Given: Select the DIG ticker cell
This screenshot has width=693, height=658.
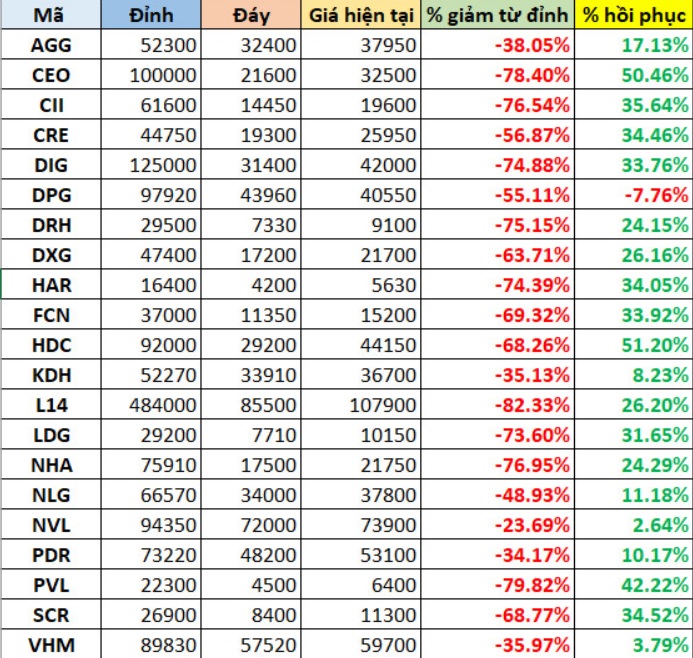Looking at the screenshot, I should pyautogui.click(x=51, y=165).
